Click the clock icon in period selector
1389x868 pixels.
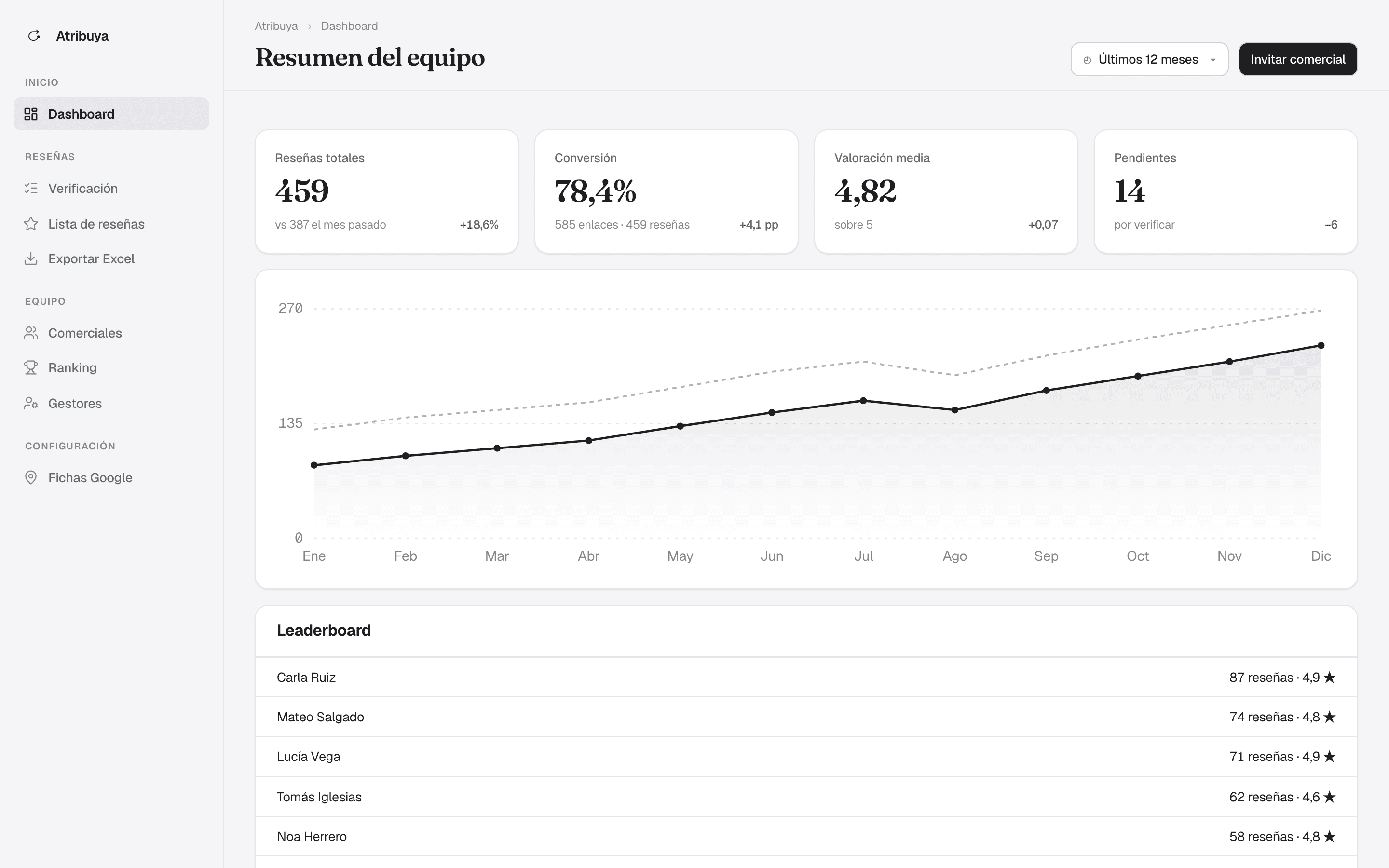click(1087, 60)
